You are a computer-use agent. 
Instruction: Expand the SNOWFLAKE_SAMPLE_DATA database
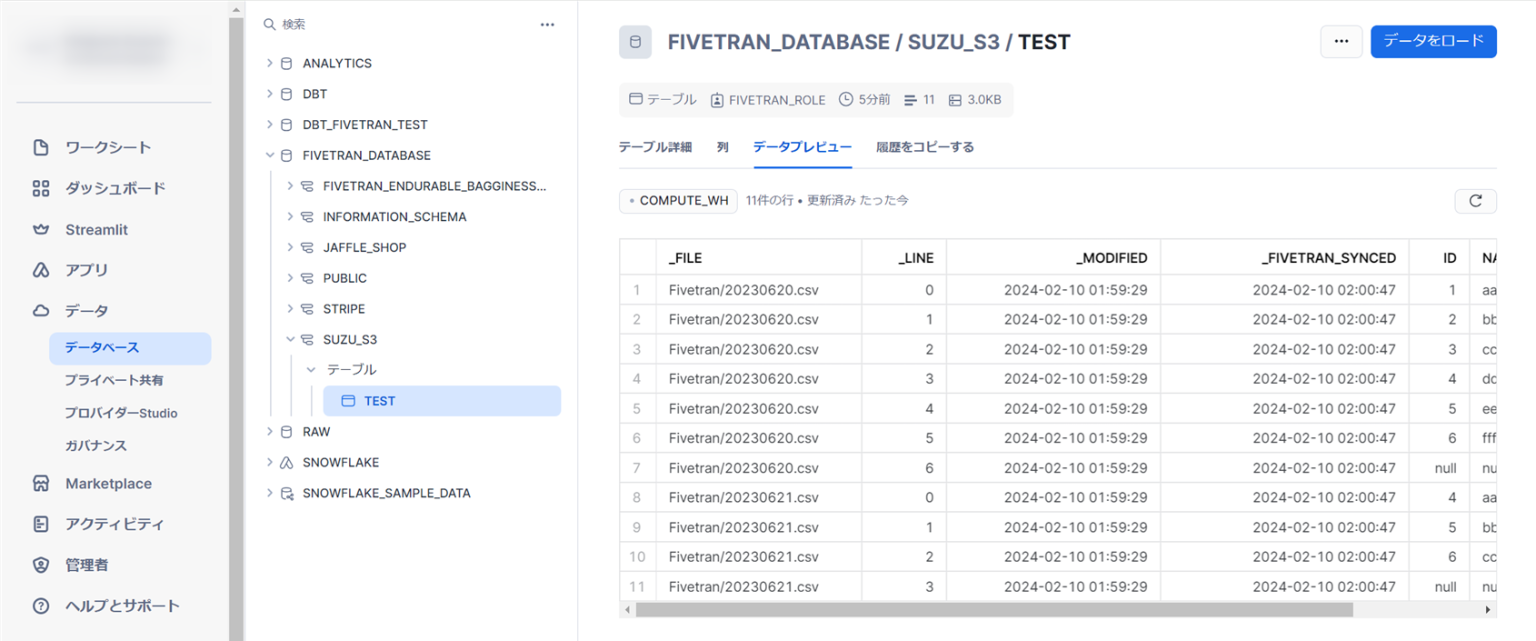pyautogui.click(x=268, y=492)
